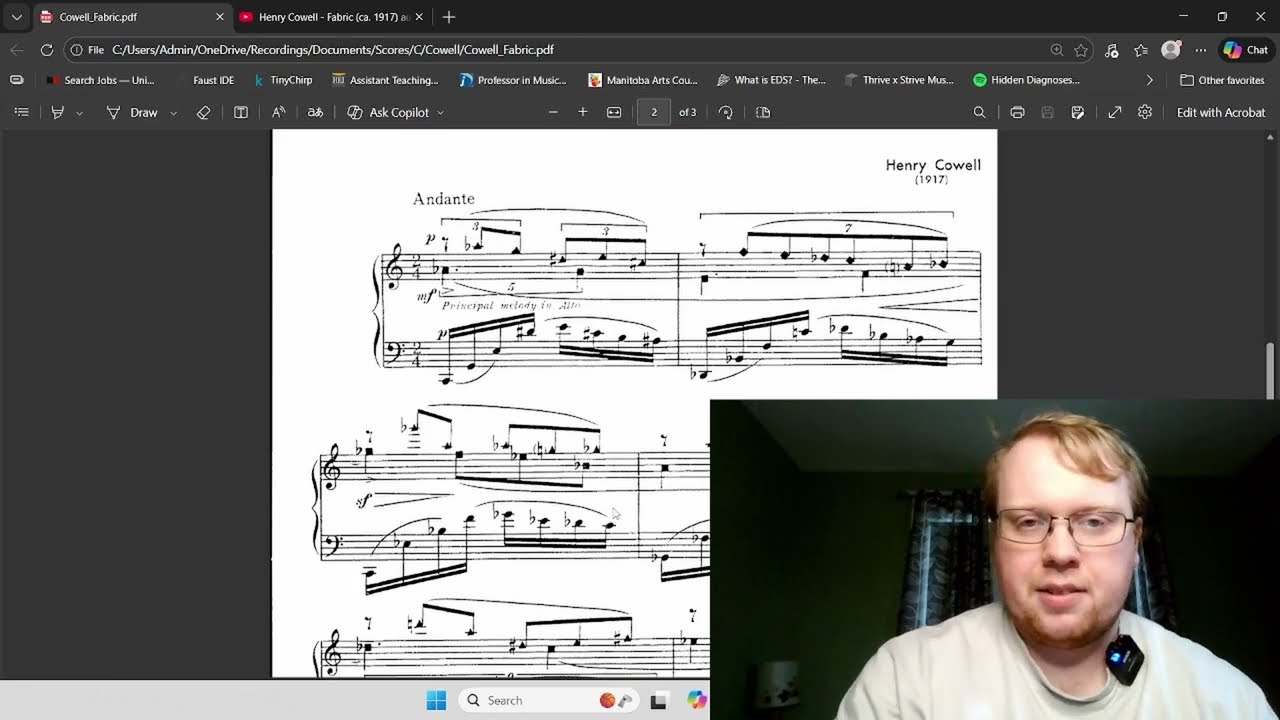
Task: Expand the highlight color dropdown arrow
Action: pyautogui.click(x=80, y=113)
